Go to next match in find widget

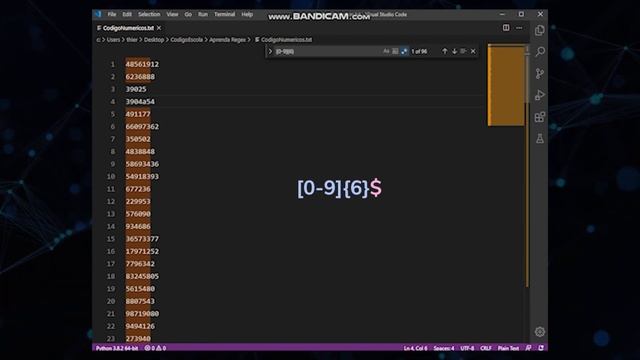click(454, 51)
